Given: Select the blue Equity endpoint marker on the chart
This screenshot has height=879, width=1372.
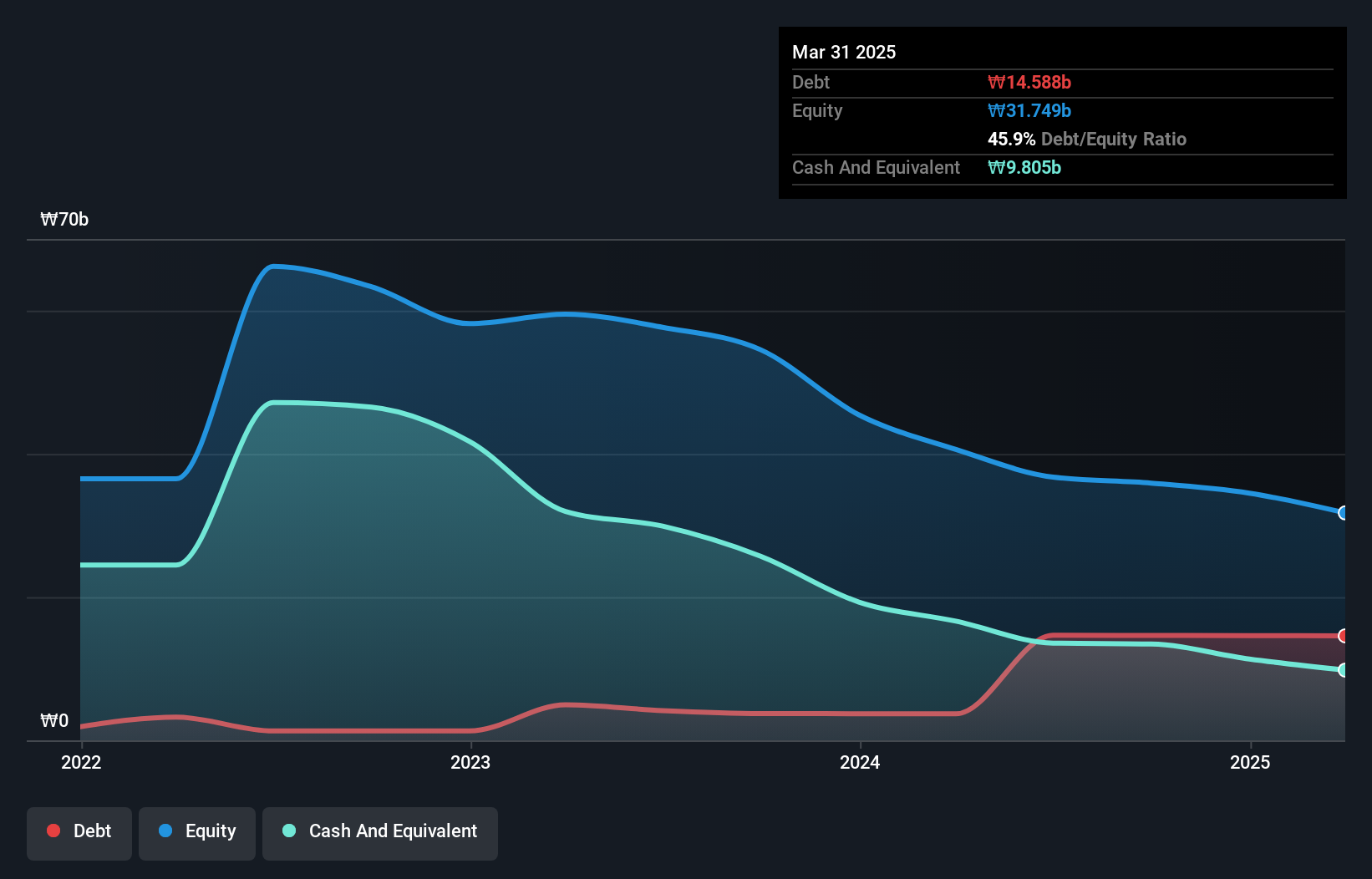Looking at the screenshot, I should pos(1344,513).
